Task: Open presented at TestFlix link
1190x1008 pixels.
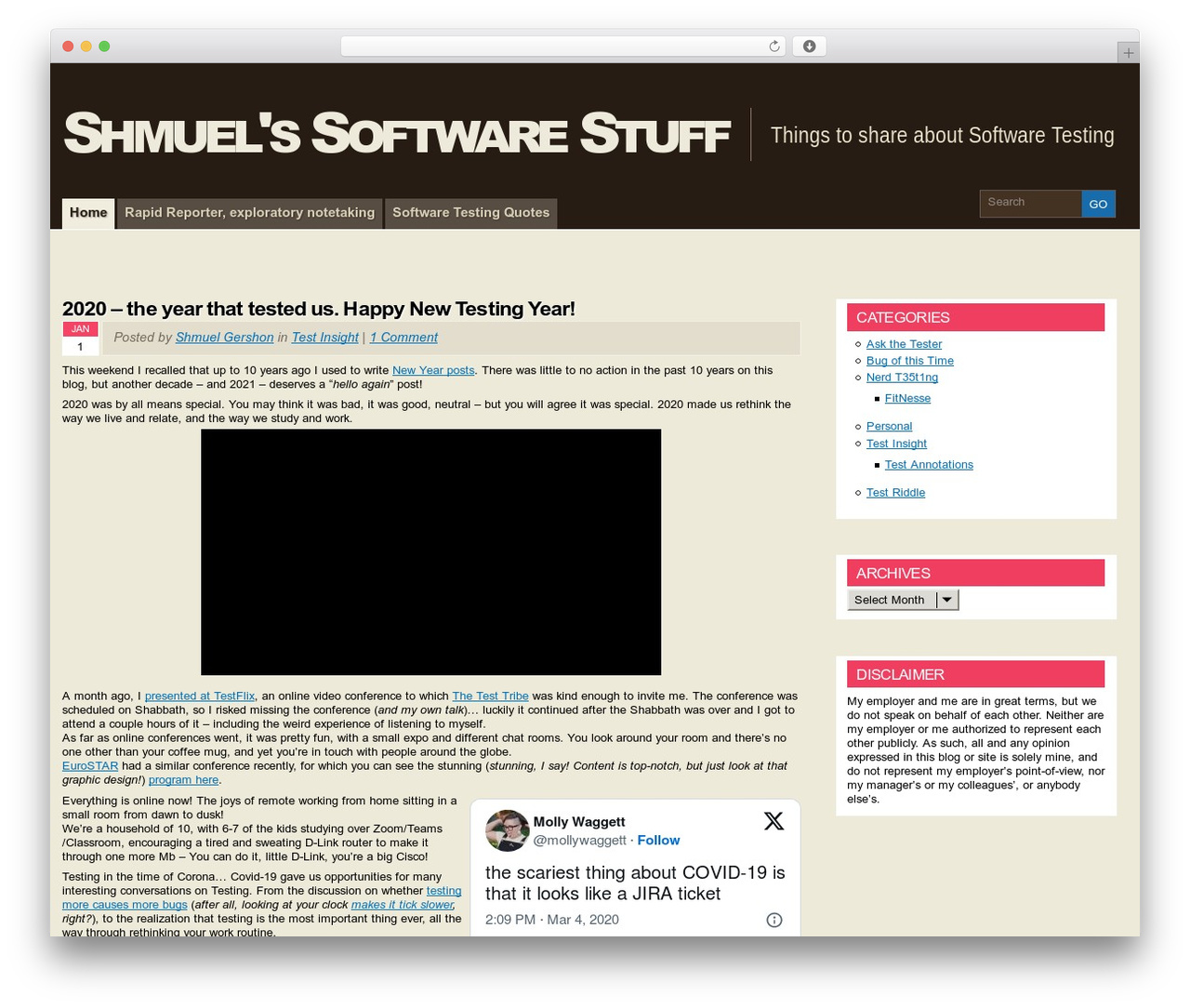Action: point(199,696)
